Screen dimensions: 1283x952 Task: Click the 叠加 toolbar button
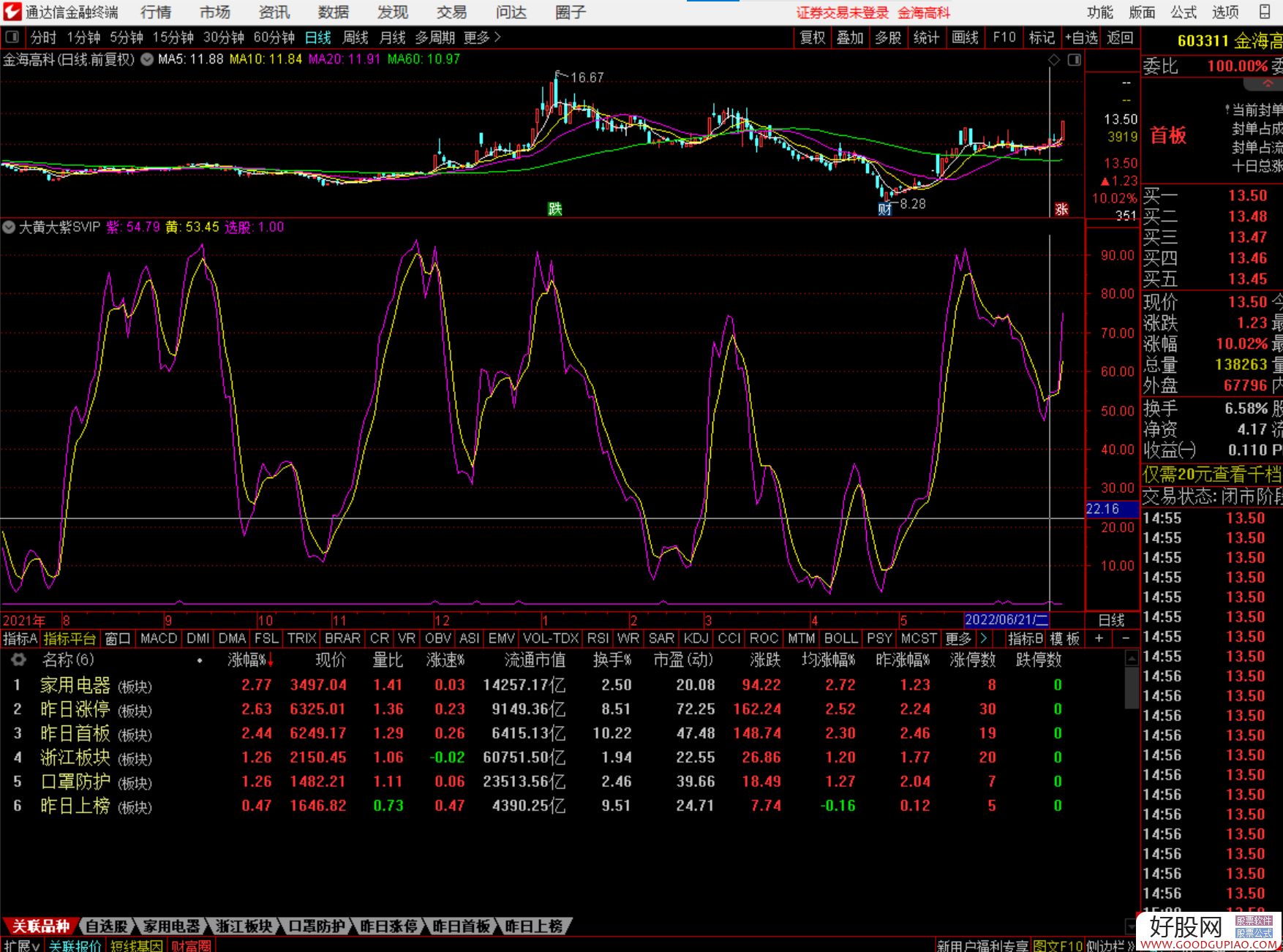[850, 37]
